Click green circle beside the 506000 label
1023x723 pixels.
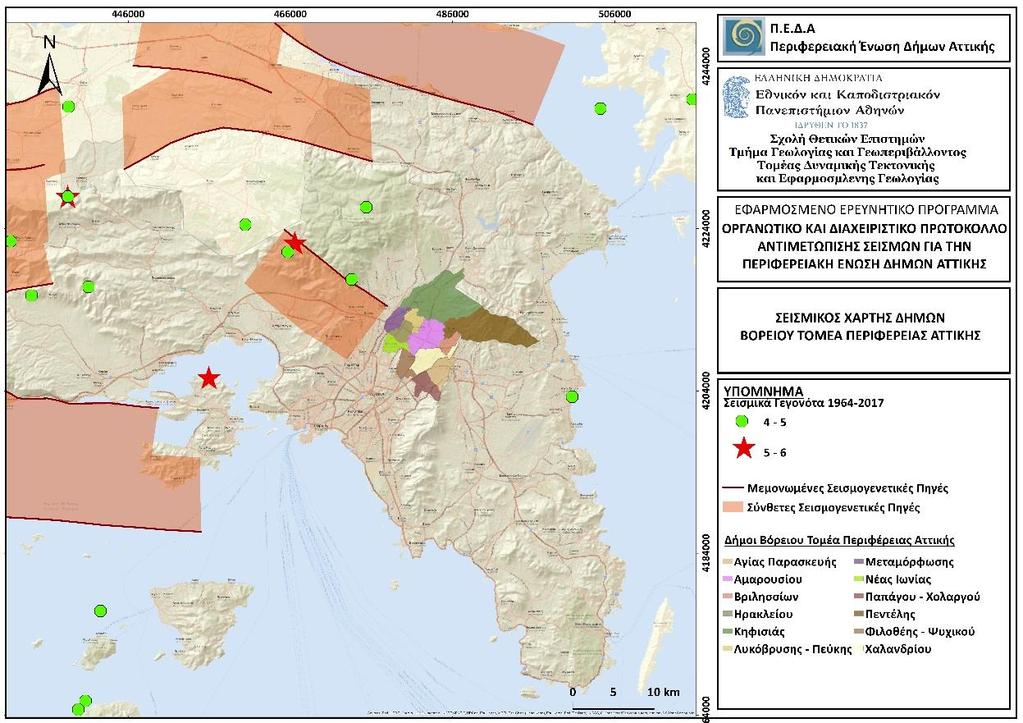pyautogui.click(x=600, y=108)
